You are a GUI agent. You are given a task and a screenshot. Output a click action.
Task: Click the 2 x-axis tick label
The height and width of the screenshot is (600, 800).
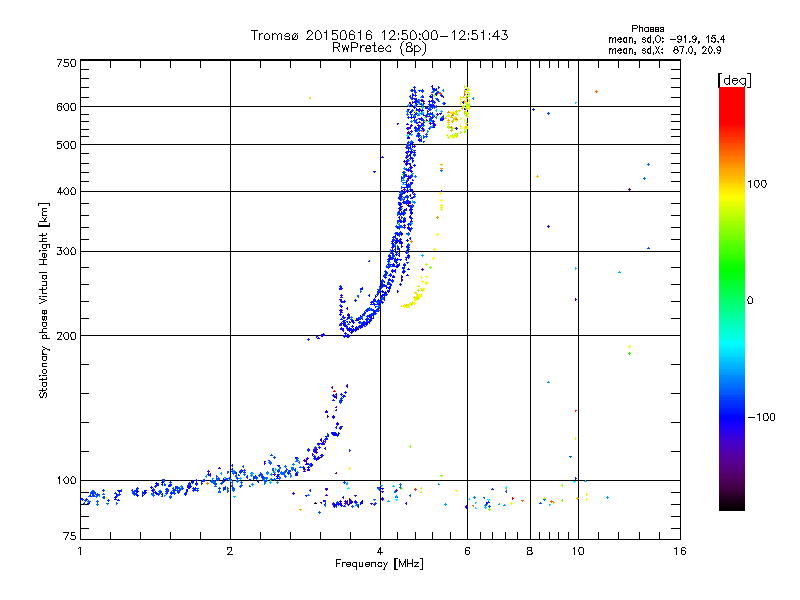[230, 551]
